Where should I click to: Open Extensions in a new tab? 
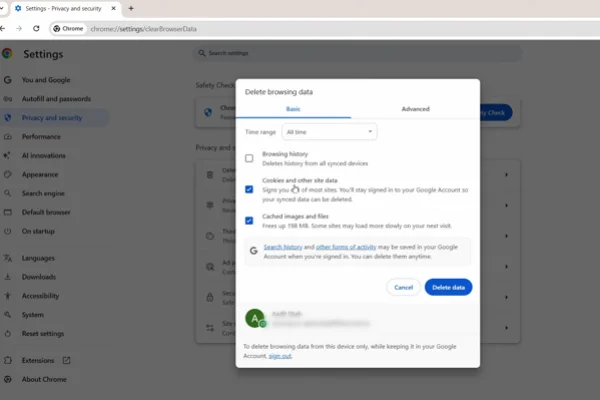pos(38,360)
